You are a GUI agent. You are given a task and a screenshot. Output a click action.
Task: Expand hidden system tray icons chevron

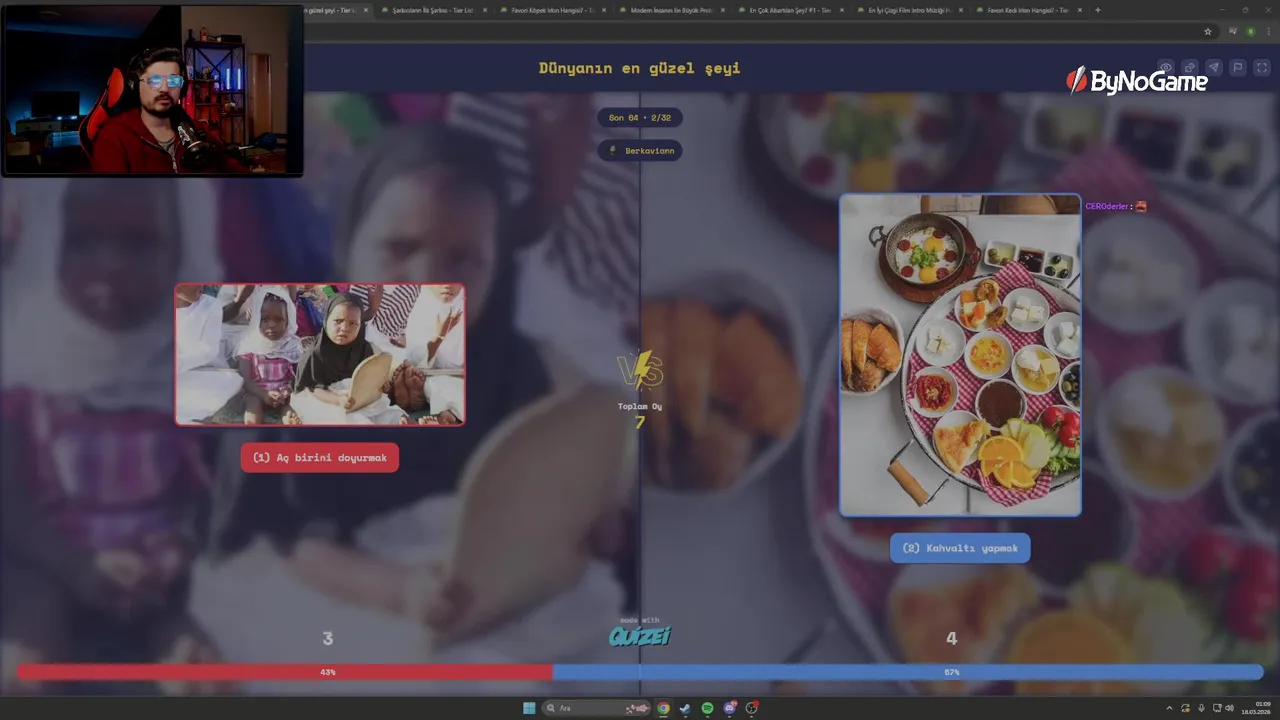tap(1169, 708)
